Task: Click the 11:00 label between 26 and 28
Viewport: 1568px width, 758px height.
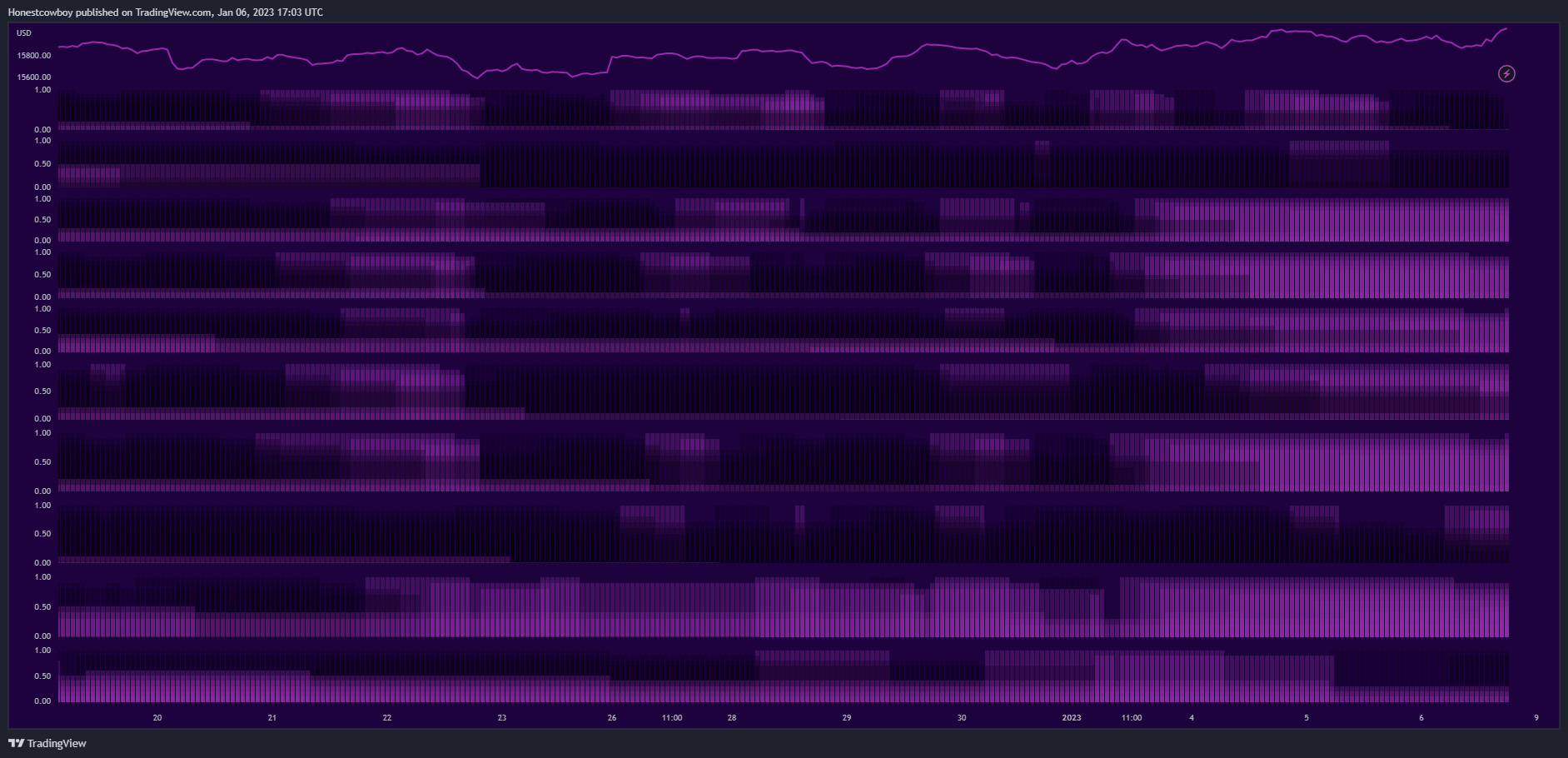Action: pos(672,717)
